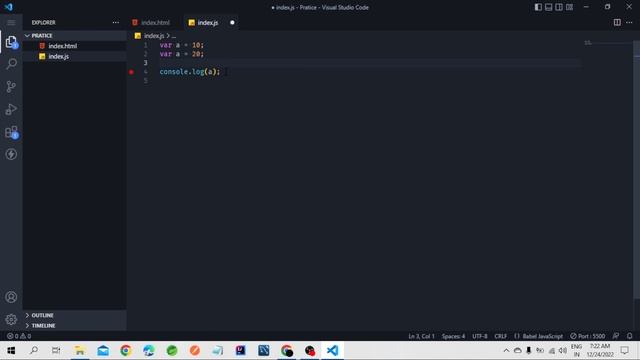Click the Visual Studio Code taskbar icon
Image resolution: width=640 pixels, height=360 pixels.
(332, 350)
